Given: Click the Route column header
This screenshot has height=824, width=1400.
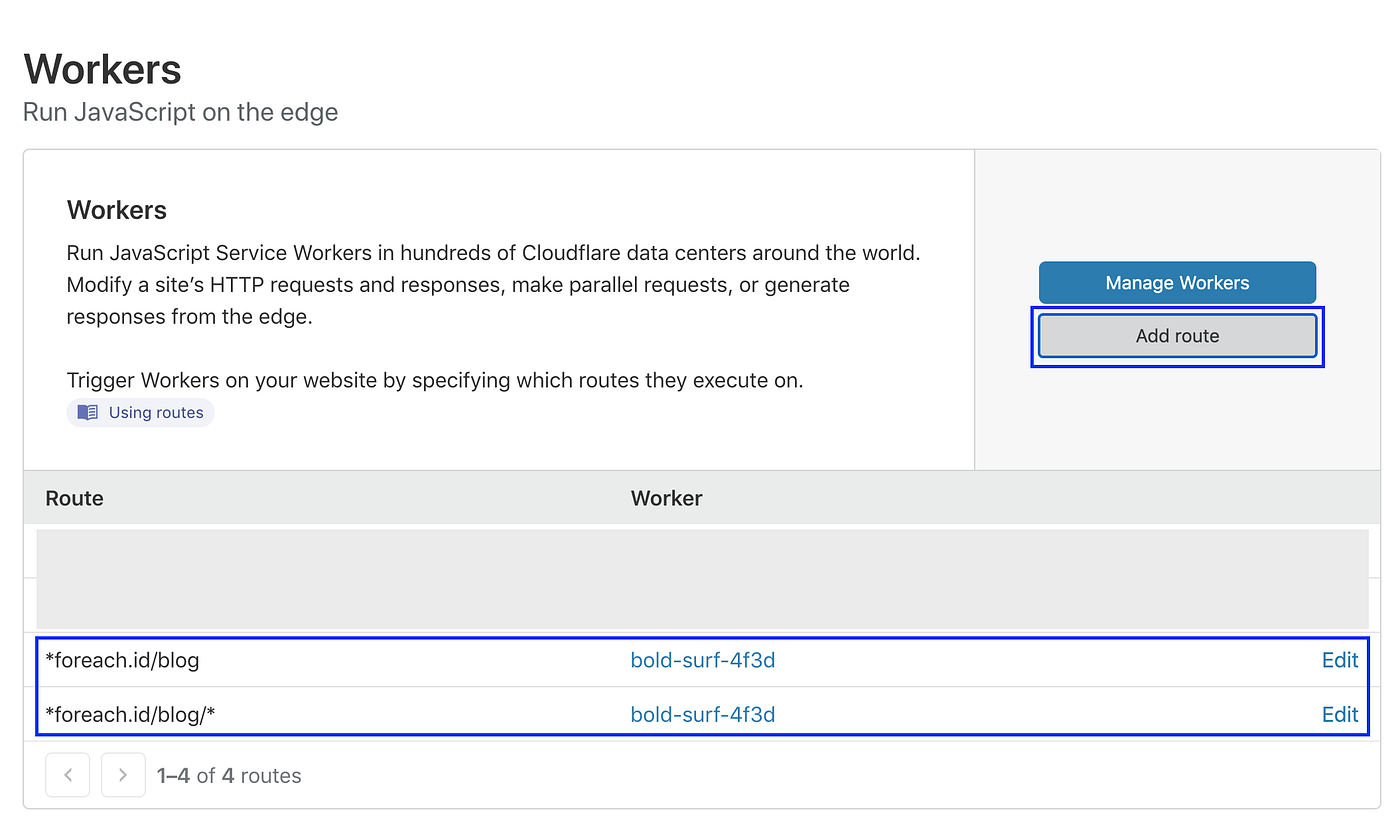Looking at the screenshot, I should 74,498.
